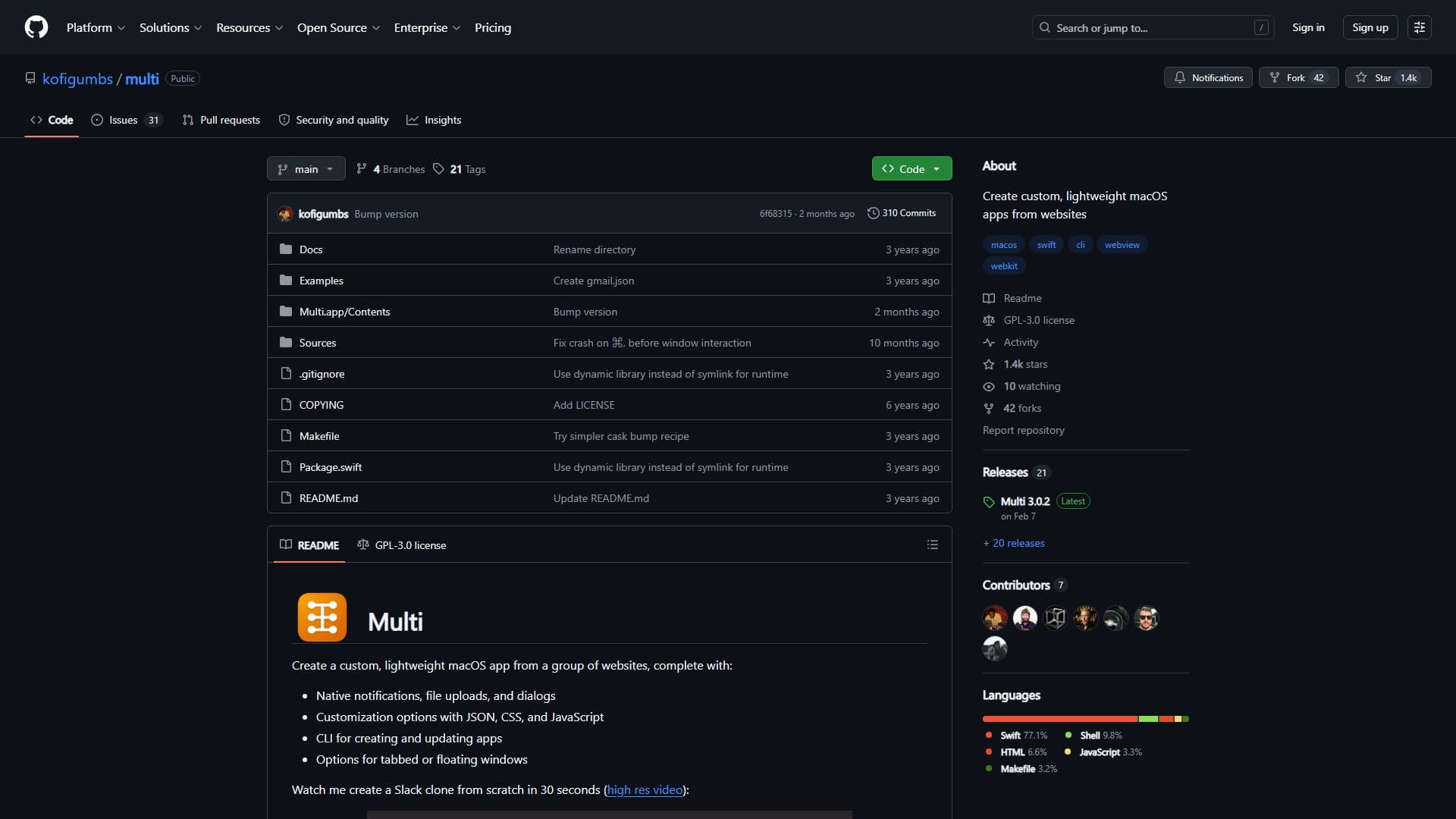Open the GPL-3.0 license link in About
Screen dimensions: 1456x819
tap(1039, 320)
